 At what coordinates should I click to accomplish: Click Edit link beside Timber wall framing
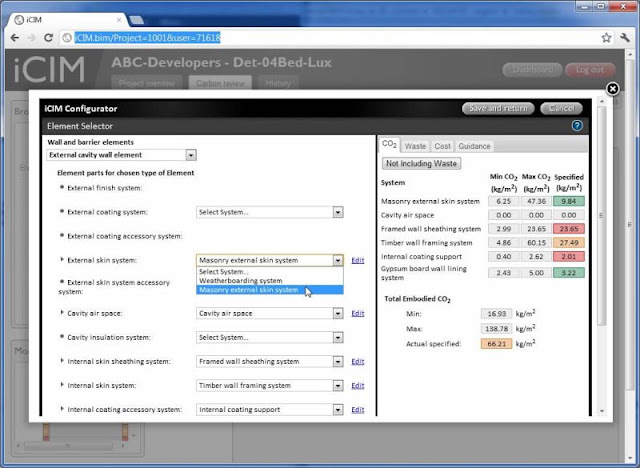point(358,386)
